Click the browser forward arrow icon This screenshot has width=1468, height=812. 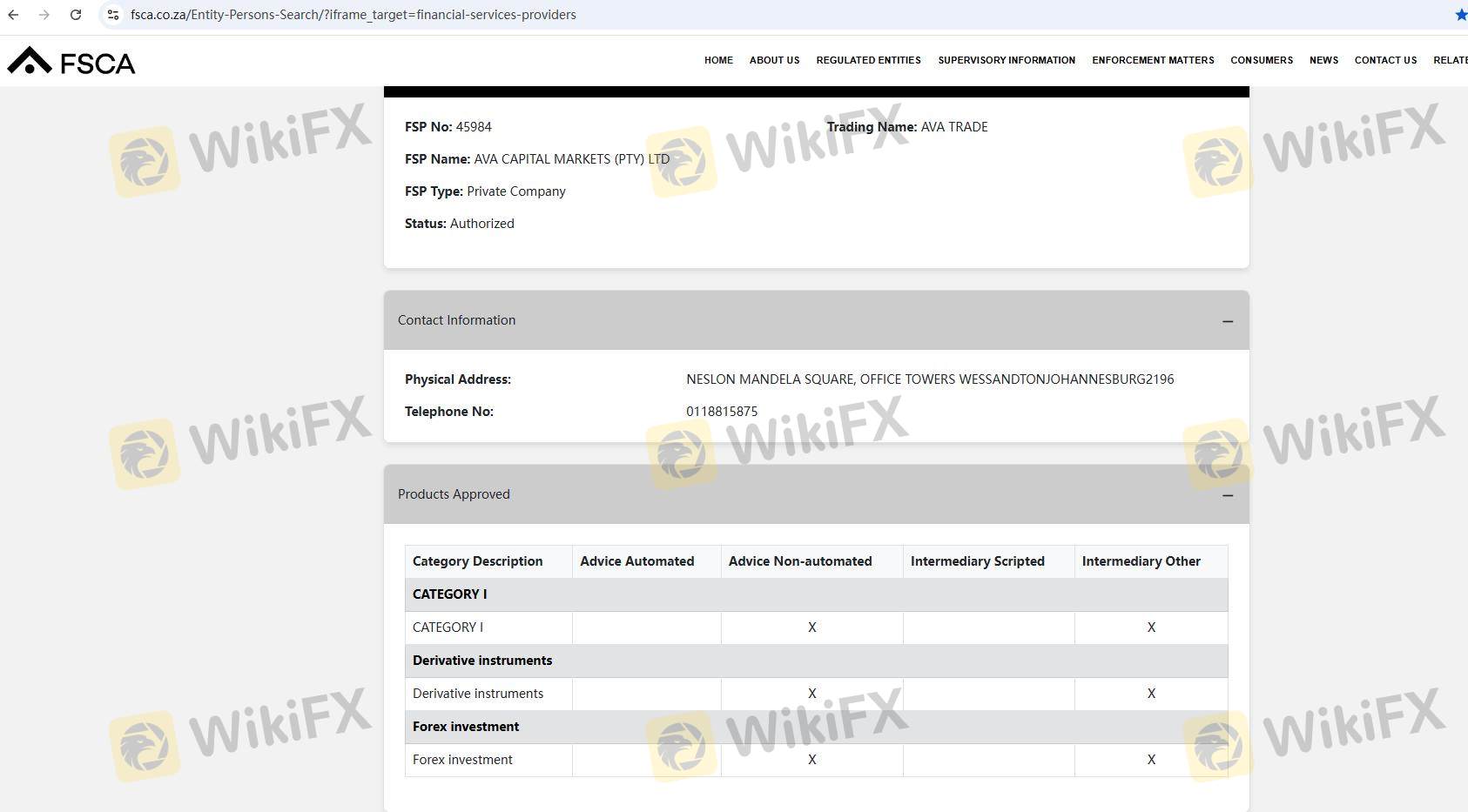[x=44, y=15]
